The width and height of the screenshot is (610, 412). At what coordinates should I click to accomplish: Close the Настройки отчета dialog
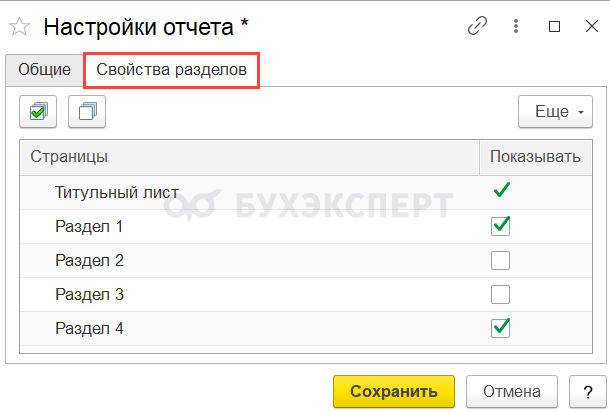(x=592, y=26)
